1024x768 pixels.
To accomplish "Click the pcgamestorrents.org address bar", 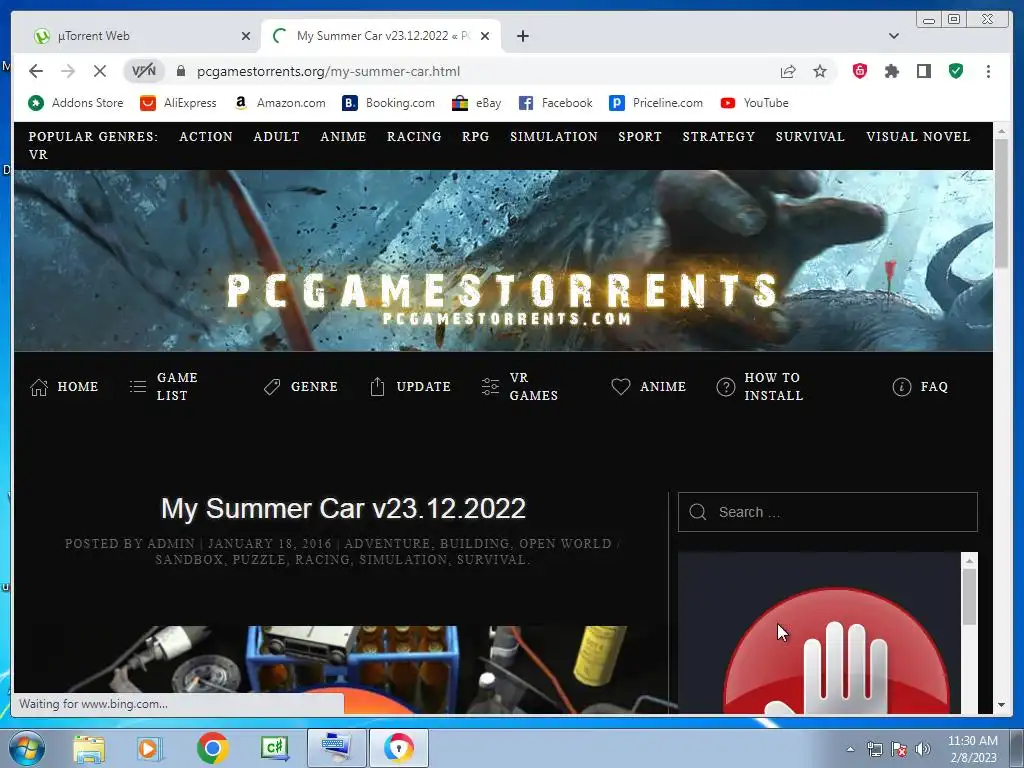I will (x=328, y=71).
